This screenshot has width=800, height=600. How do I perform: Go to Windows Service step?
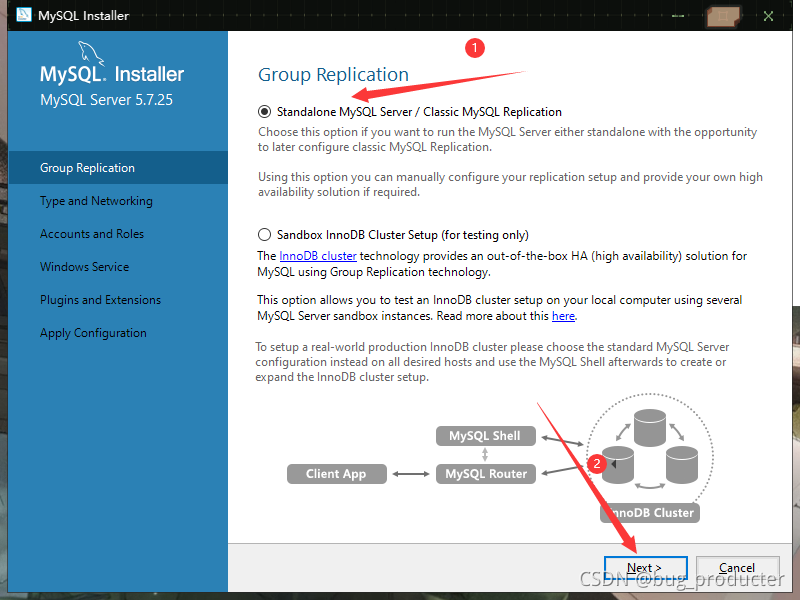tap(118, 266)
